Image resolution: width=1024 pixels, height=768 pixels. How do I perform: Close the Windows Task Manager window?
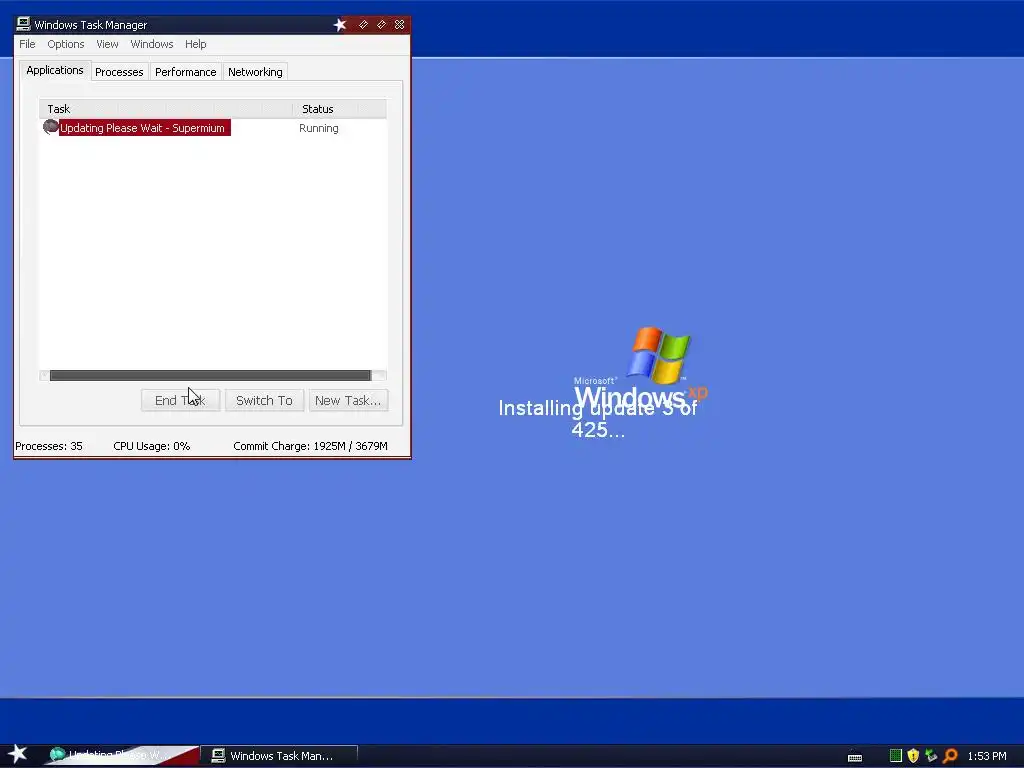400,25
